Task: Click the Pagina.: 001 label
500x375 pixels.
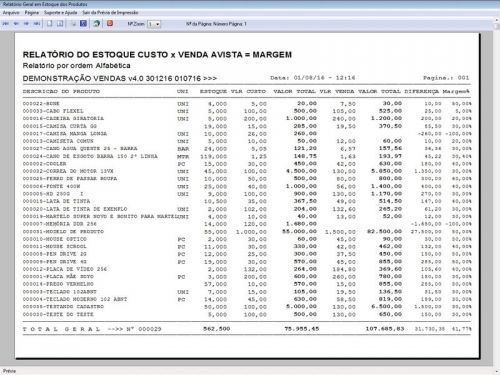Action: click(446, 78)
